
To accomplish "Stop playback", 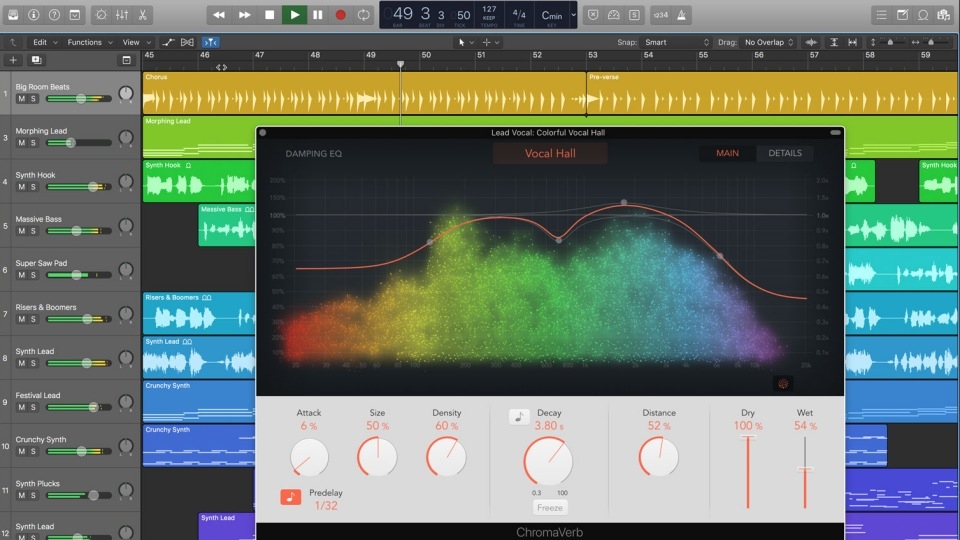I will tap(269, 15).
